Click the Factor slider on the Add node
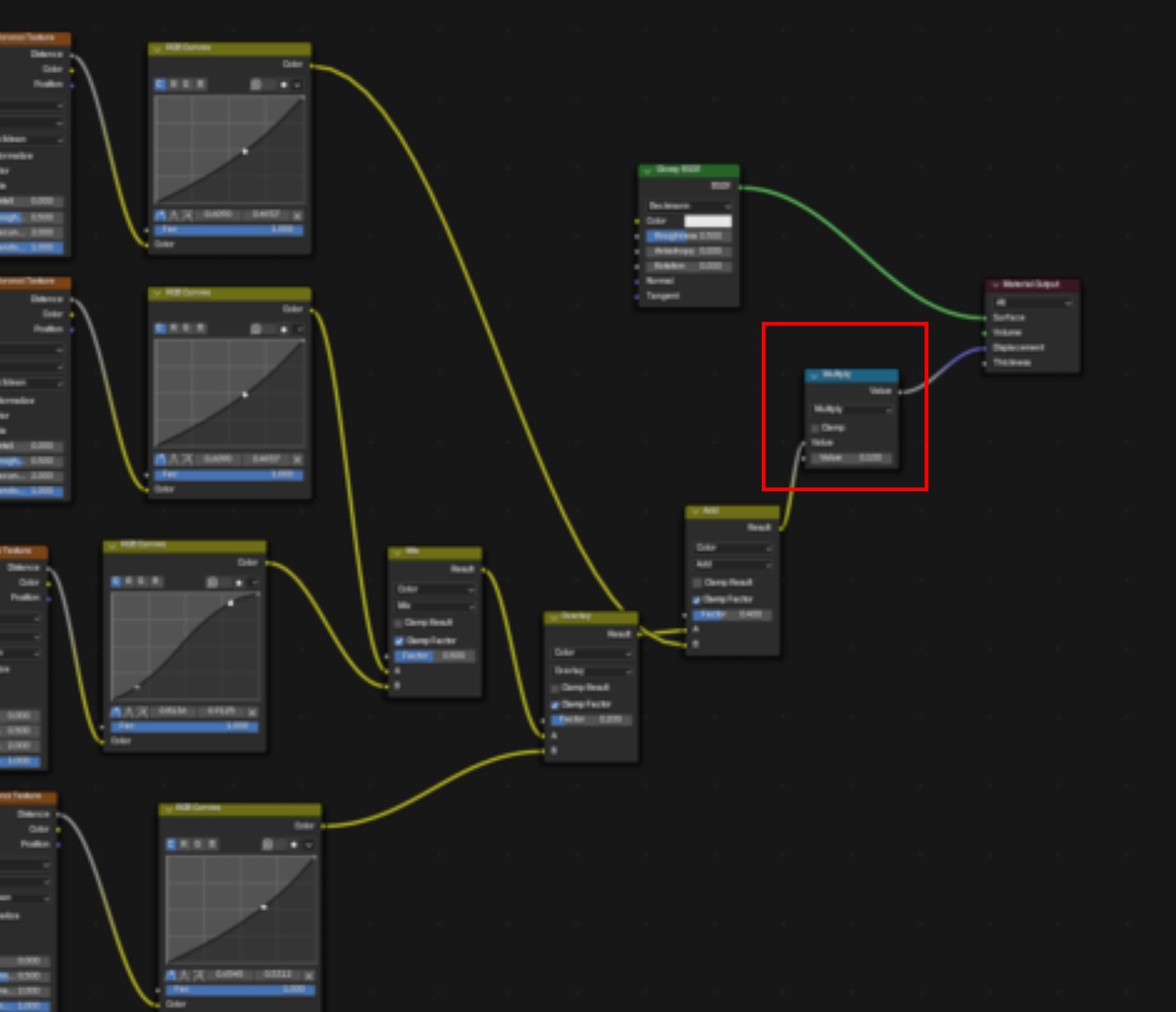 (733, 615)
